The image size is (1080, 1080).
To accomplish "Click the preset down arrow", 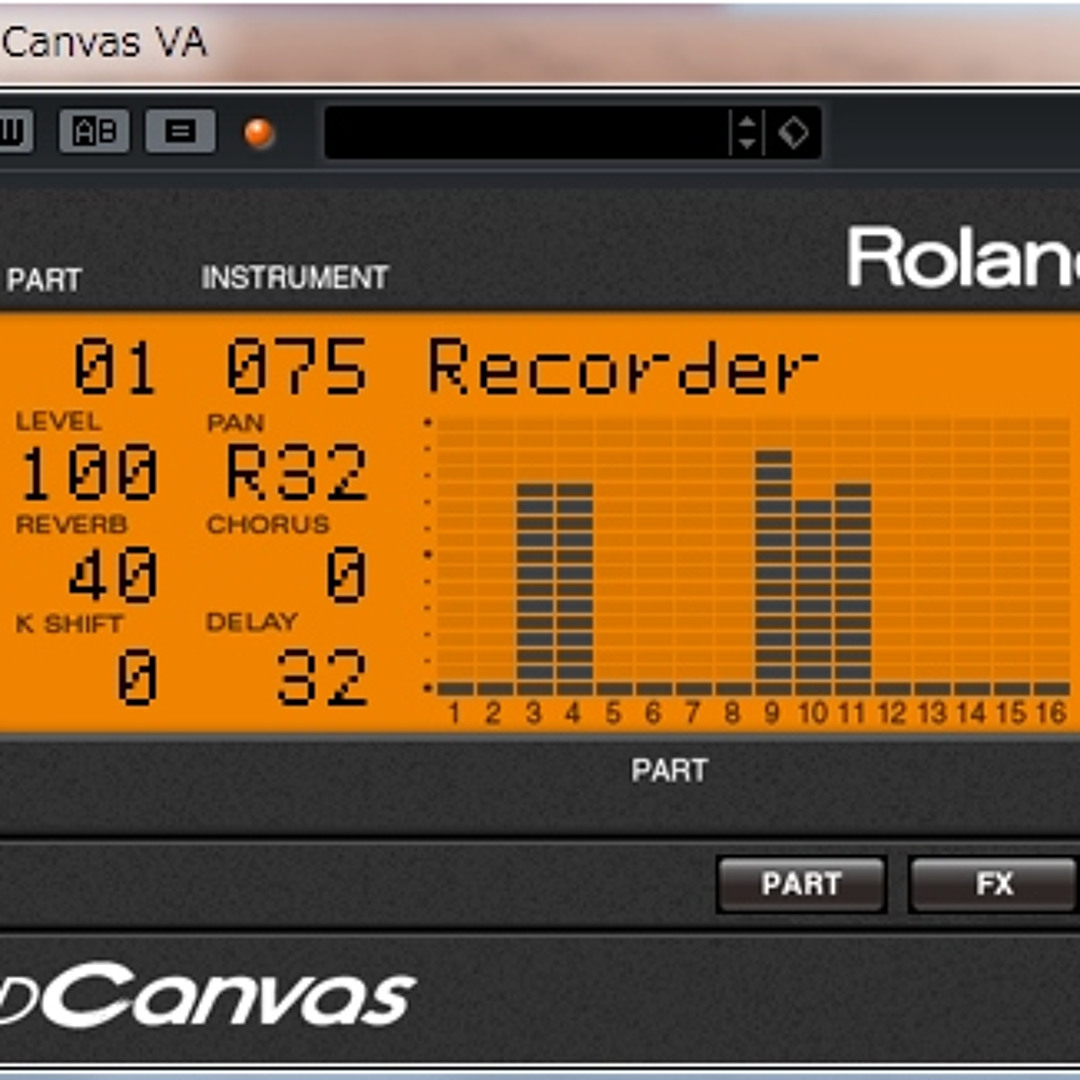I will pyautogui.click(x=747, y=141).
